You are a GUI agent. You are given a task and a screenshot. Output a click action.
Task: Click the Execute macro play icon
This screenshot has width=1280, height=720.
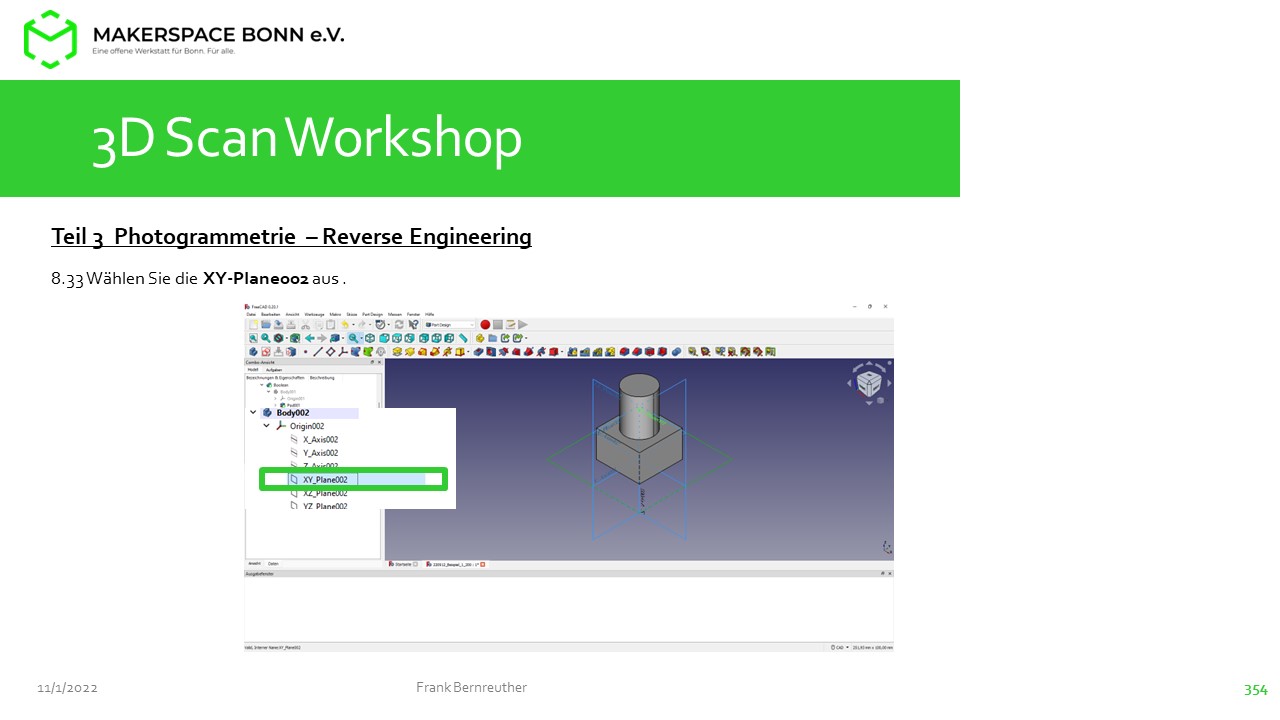[x=522, y=325]
